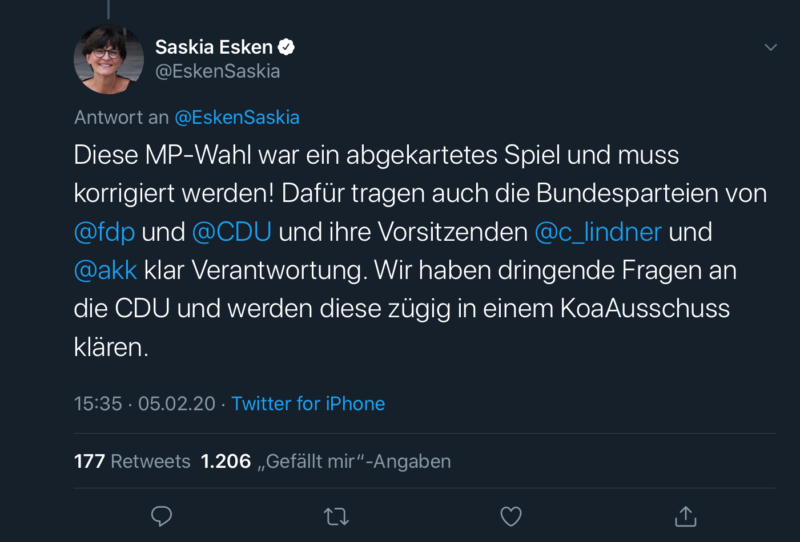Open the share icon menu
This screenshot has height=542, width=800.
click(685, 516)
